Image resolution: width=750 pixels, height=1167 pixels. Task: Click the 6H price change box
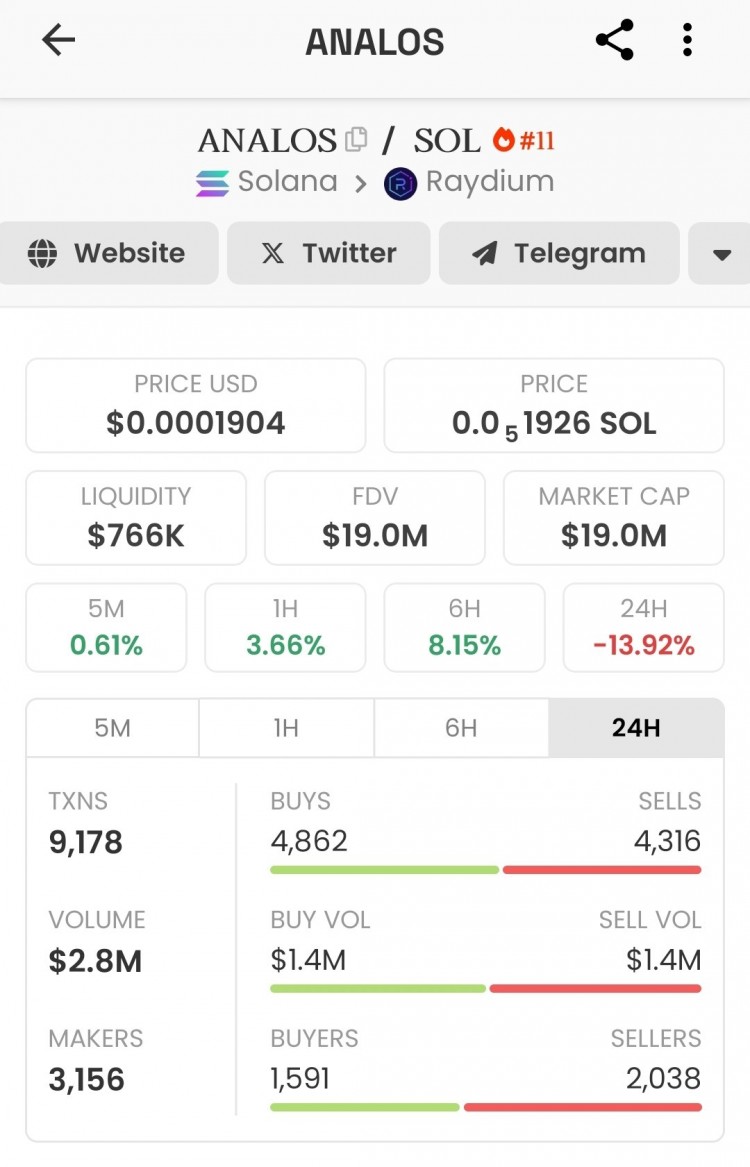pyautogui.click(x=464, y=627)
